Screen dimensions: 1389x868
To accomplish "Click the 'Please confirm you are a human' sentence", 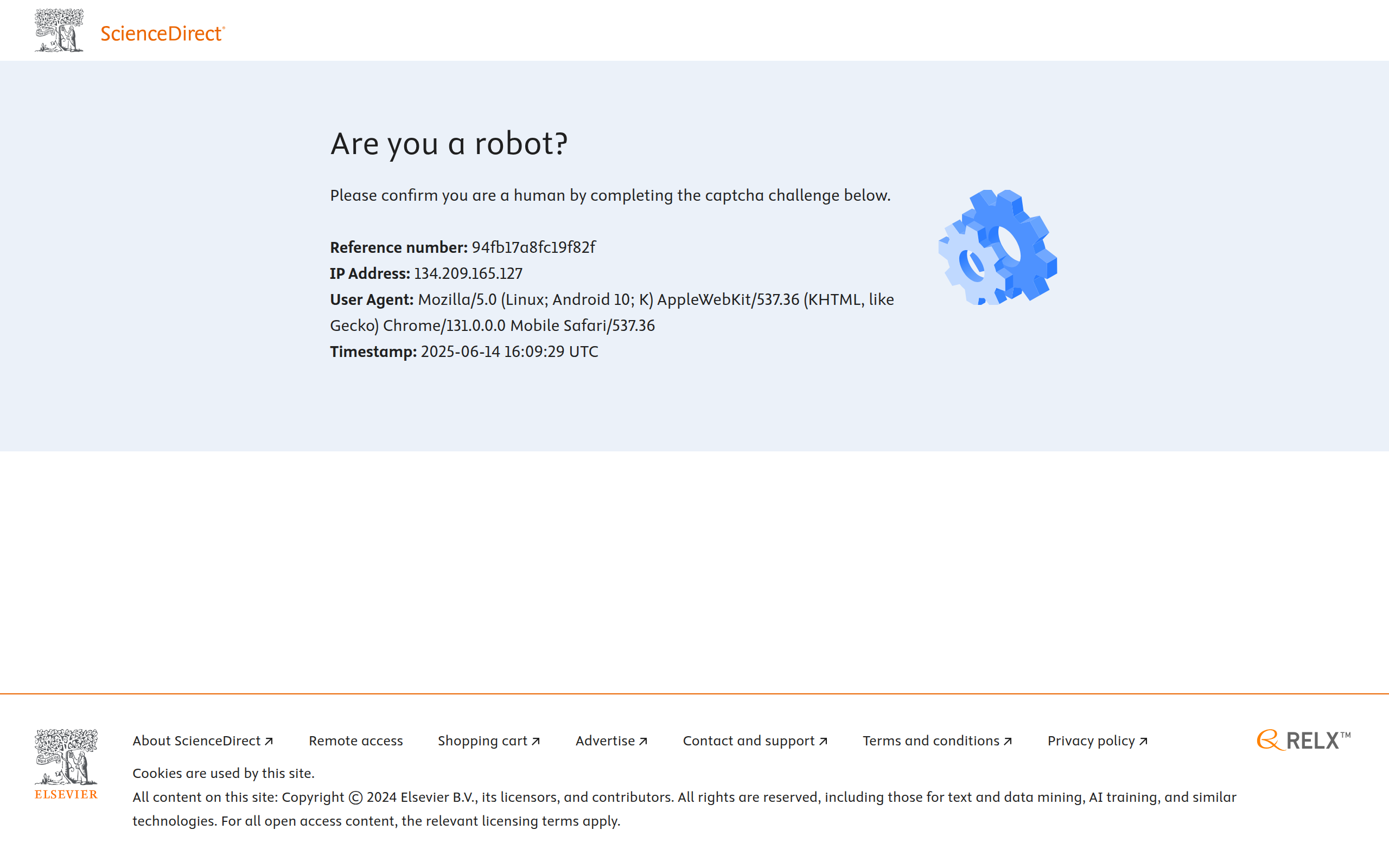I will (610, 195).
